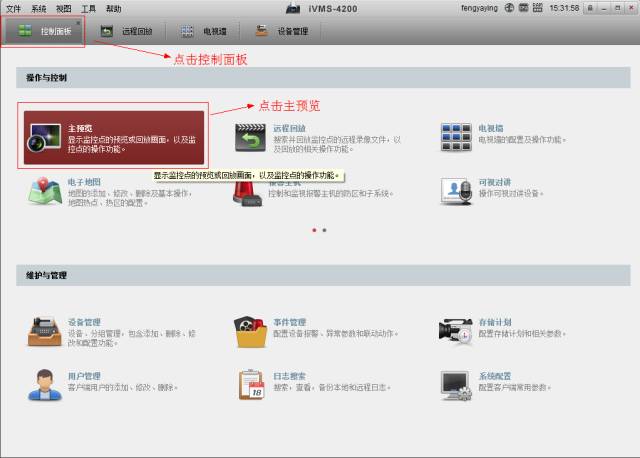Open the 视图 (View) menu

tap(63, 8)
